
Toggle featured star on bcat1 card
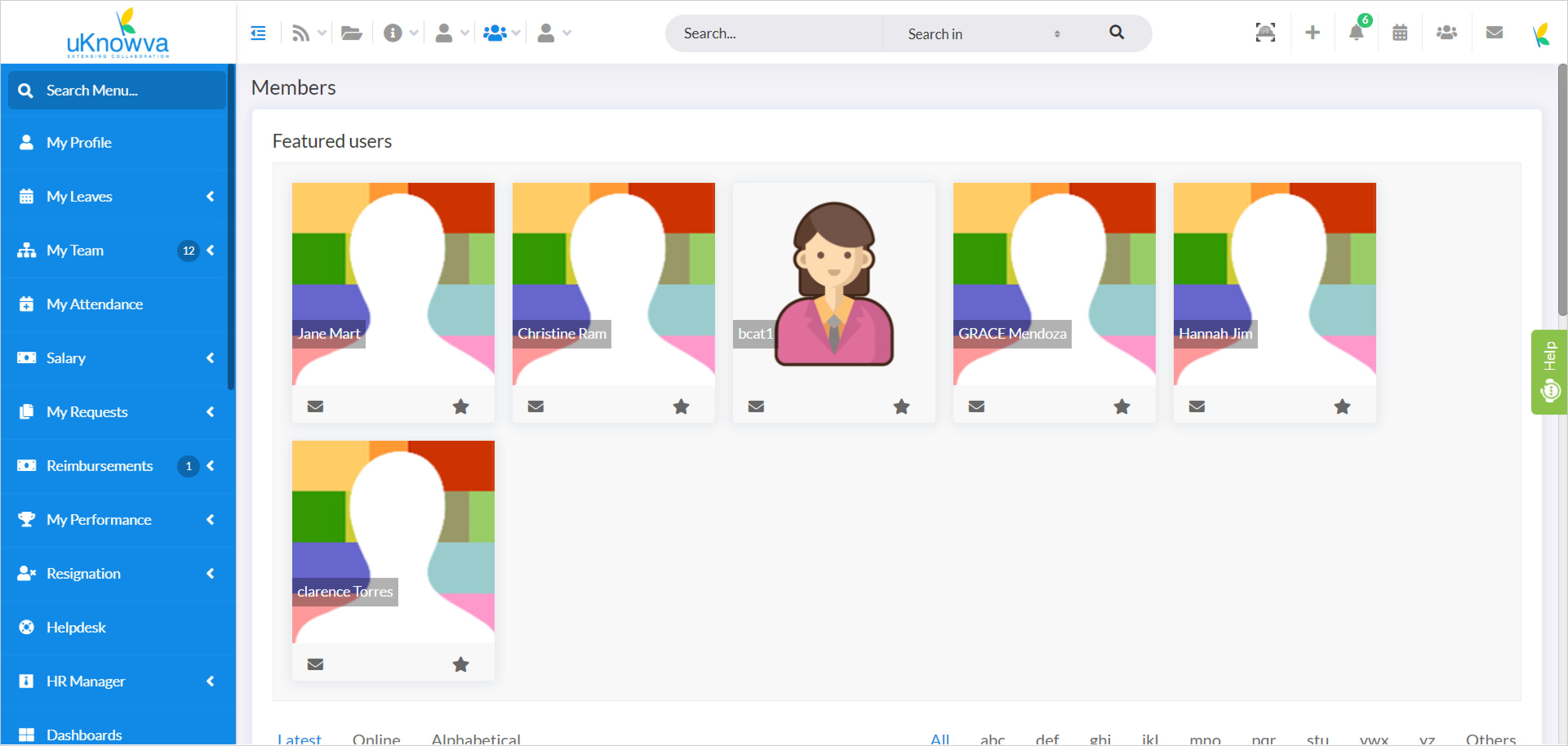[x=902, y=406]
